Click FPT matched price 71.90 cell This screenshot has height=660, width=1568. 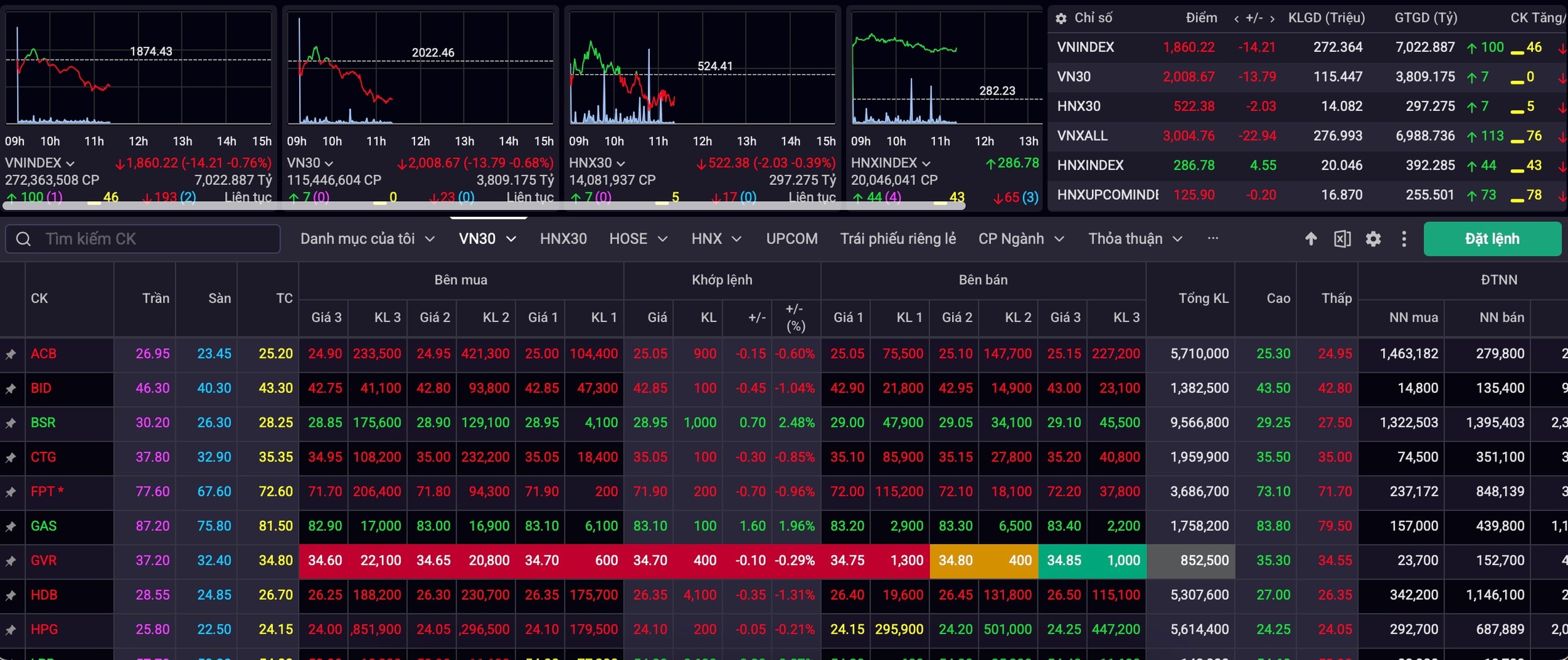[650, 492]
